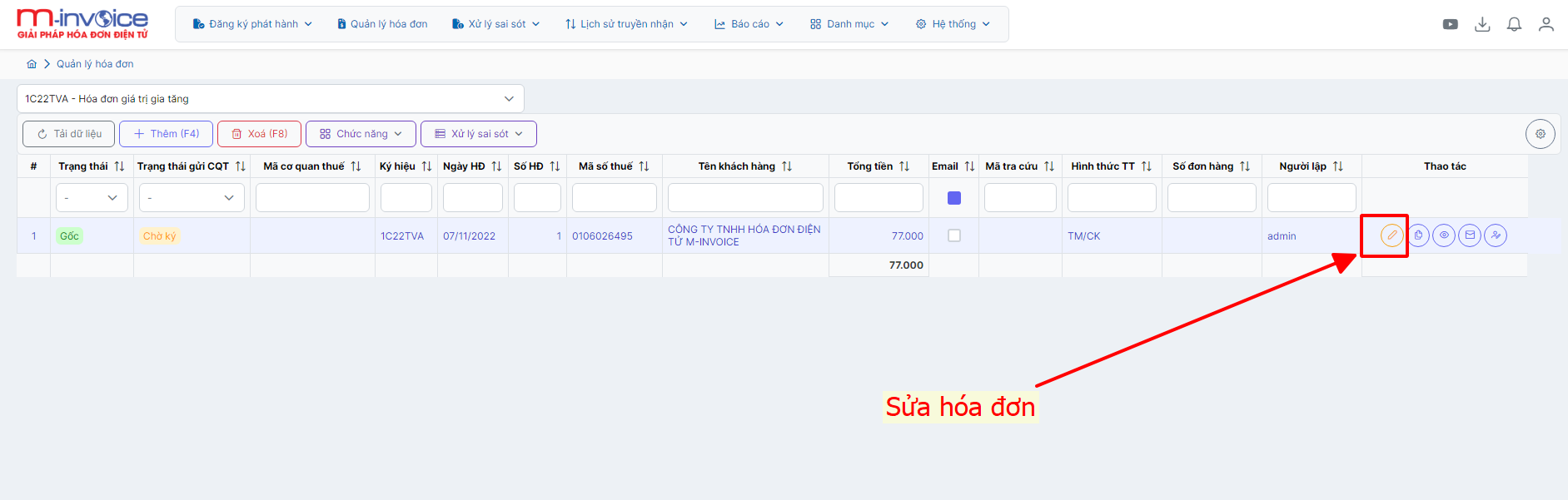Open Quản lý hóa đơn menu
The image size is (1568, 500).
(382, 24)
